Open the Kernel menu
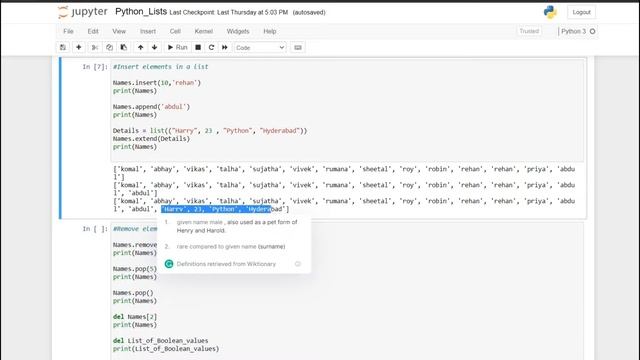The height and width of the screenshot is (360, 640). [204, 31]
